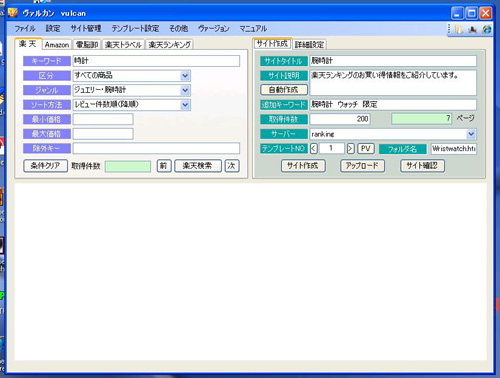The height and width of the screenshot is (378, 500).
Task: Decrease template number with left arrow
Action: [x=314, y=148]
